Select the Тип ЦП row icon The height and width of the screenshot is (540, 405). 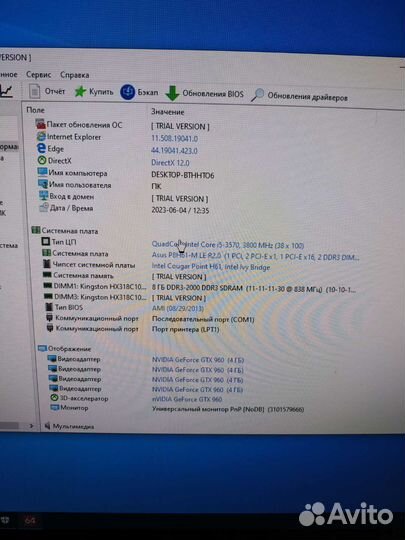pos(45,241)
